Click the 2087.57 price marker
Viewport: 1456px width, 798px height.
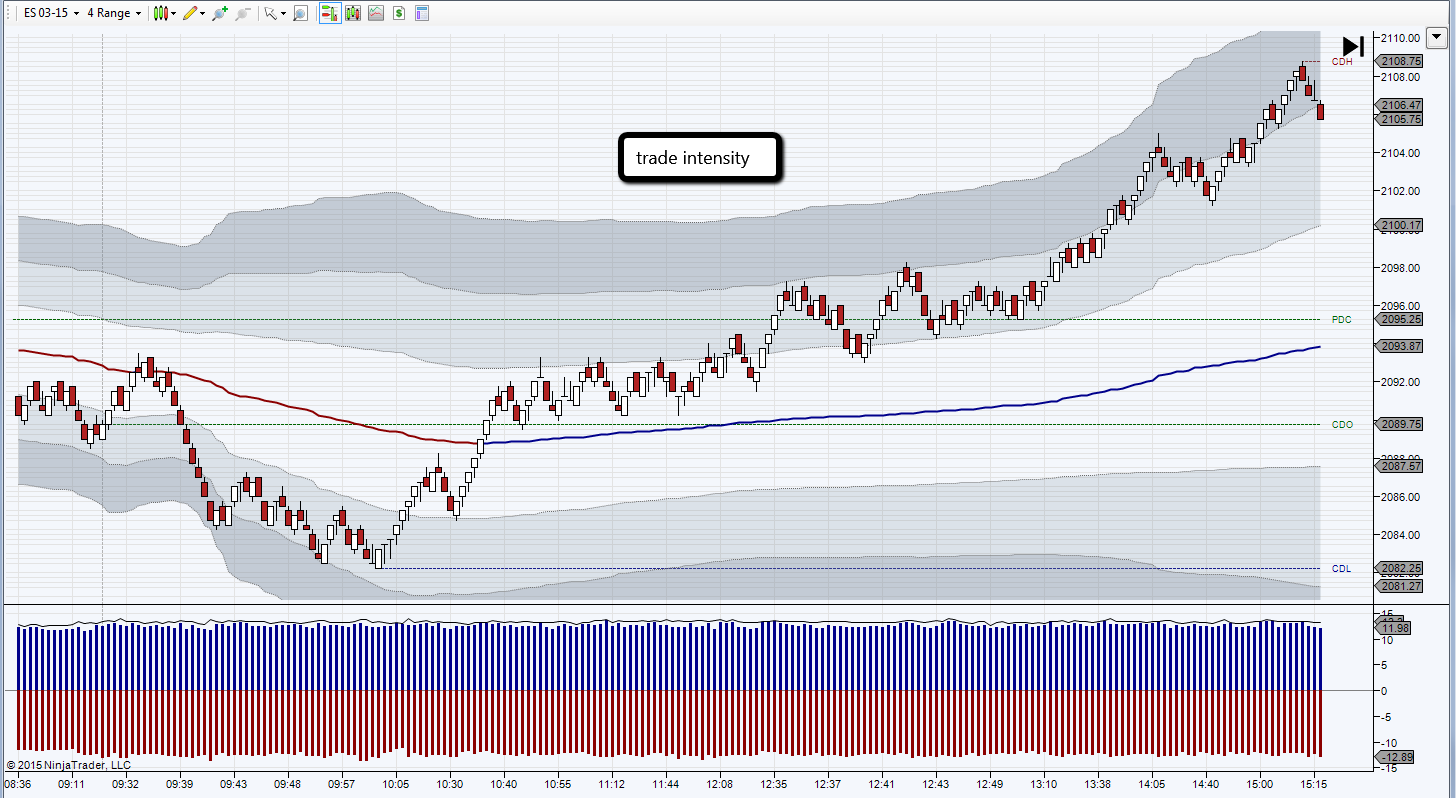(x=1400, y=467)
